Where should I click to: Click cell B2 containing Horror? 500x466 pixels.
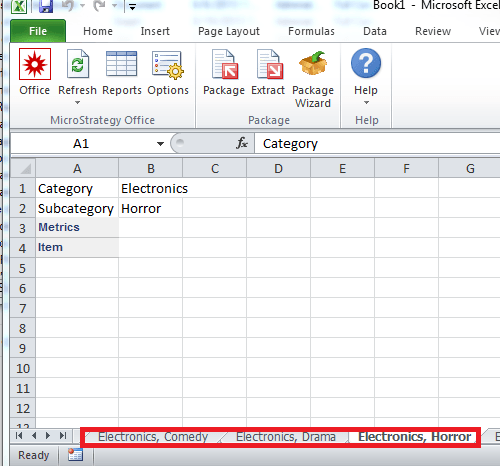pyautogui.click(x=150, y=208)
